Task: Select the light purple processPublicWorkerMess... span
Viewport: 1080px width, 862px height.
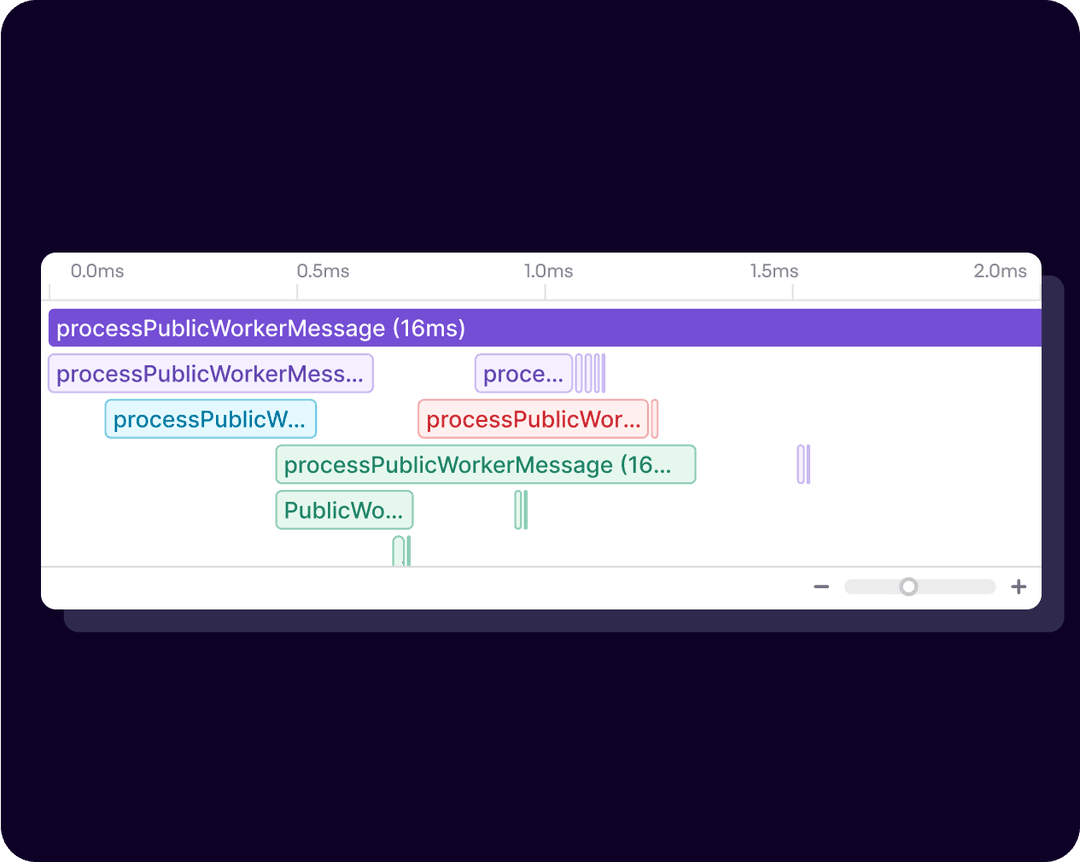Action: pos(210,374)
